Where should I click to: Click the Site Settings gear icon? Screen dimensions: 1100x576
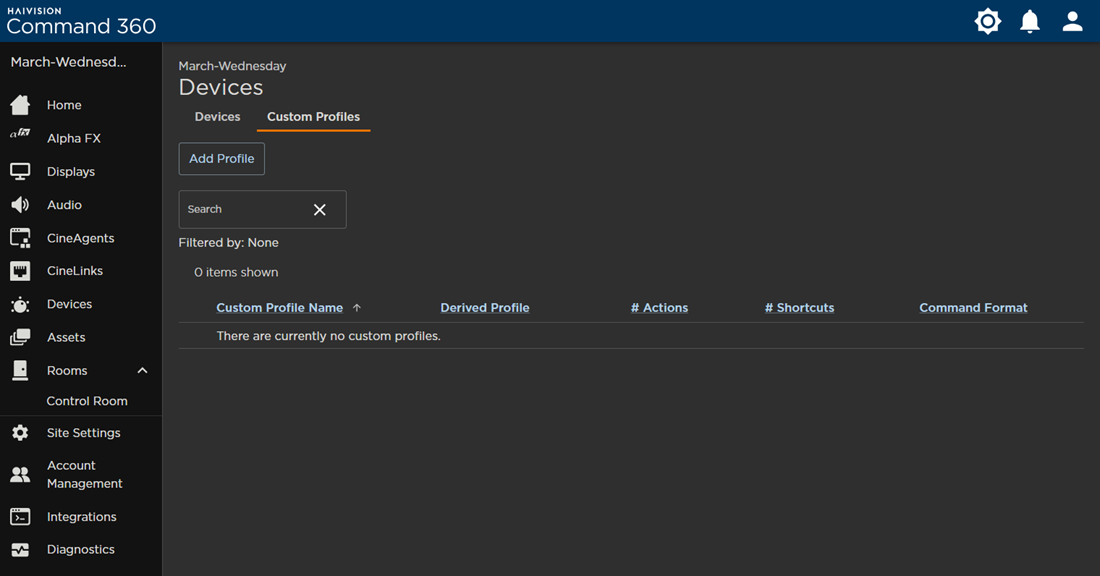[x=20, y=433]
